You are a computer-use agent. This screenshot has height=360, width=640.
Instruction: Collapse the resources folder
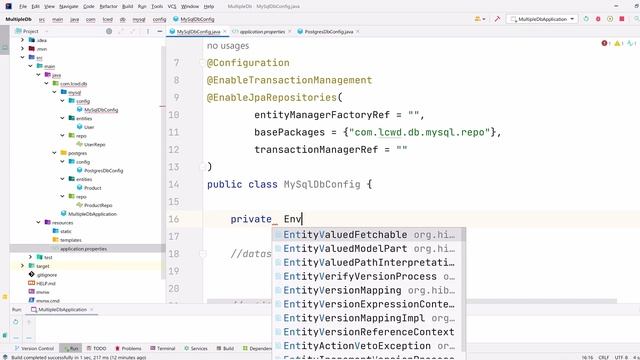(38, 222)
